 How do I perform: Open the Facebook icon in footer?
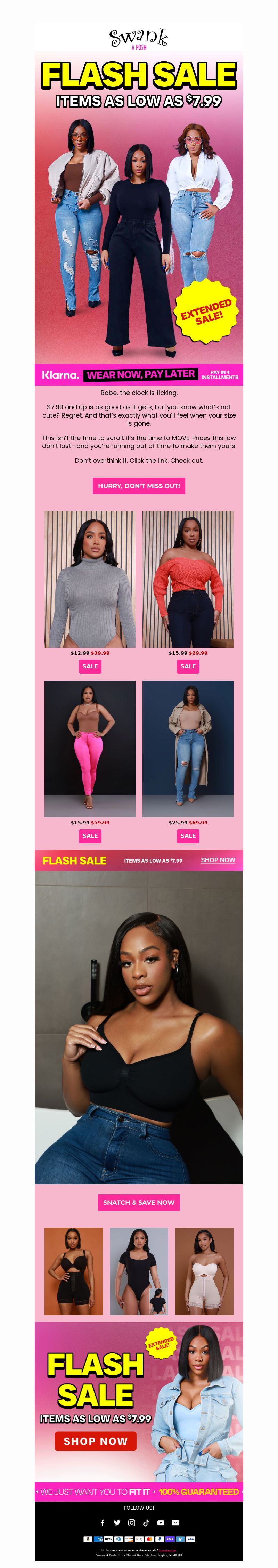(102, 1522)
